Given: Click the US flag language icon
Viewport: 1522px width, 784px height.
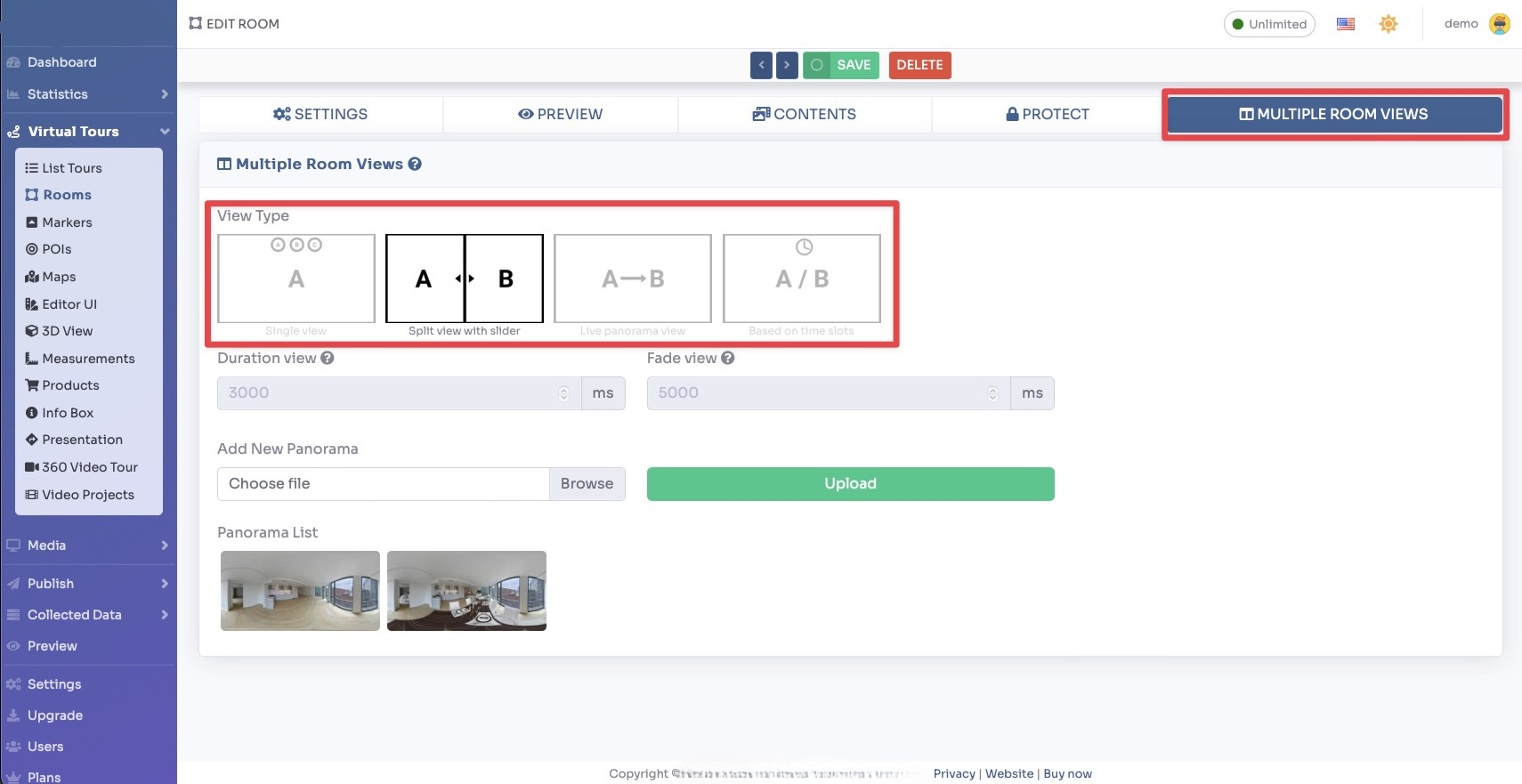Looking at the screenshot, I should 1345,24.
